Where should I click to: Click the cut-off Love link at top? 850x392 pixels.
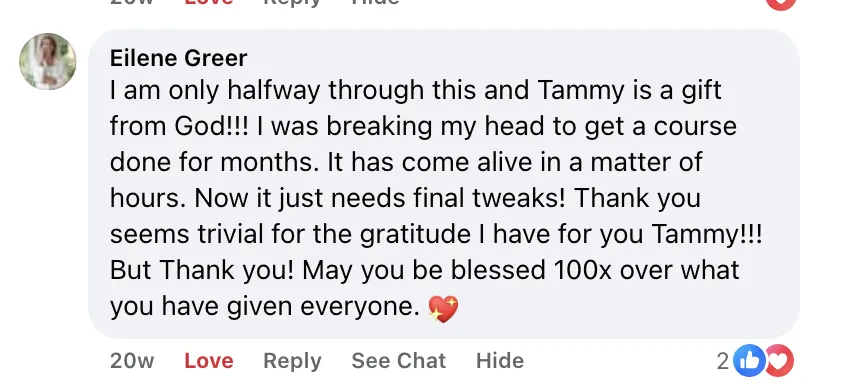209,2
